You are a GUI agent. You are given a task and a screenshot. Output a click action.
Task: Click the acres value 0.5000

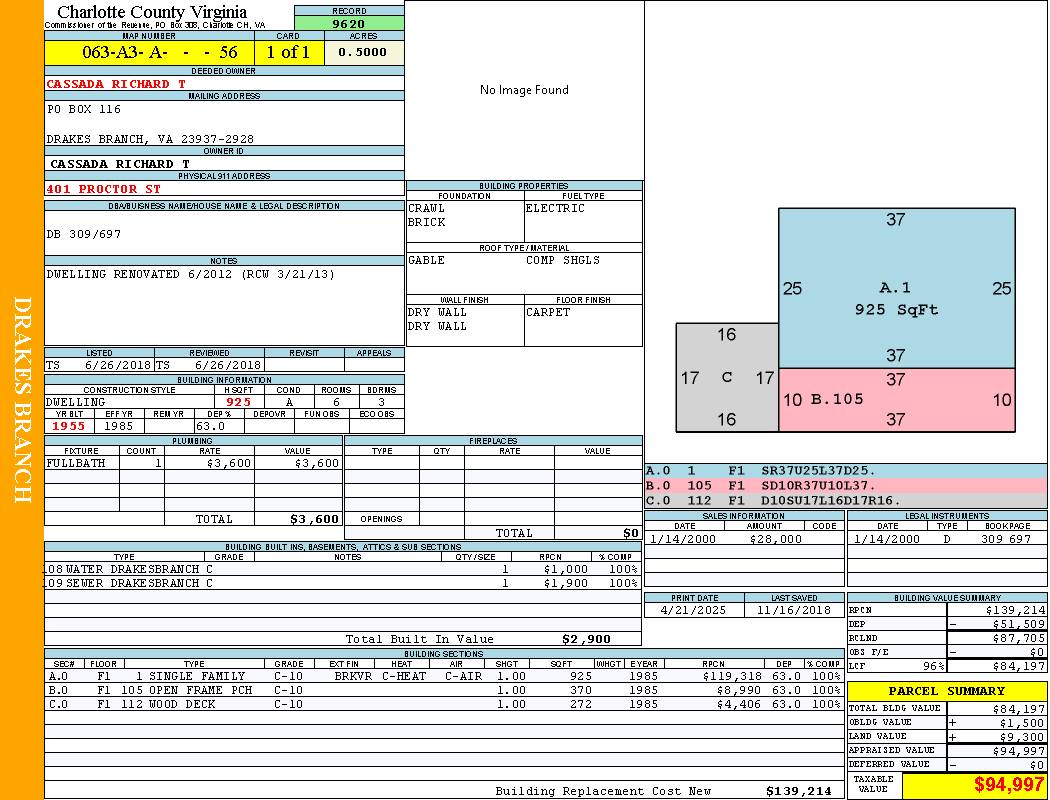(x=362, y=52)
